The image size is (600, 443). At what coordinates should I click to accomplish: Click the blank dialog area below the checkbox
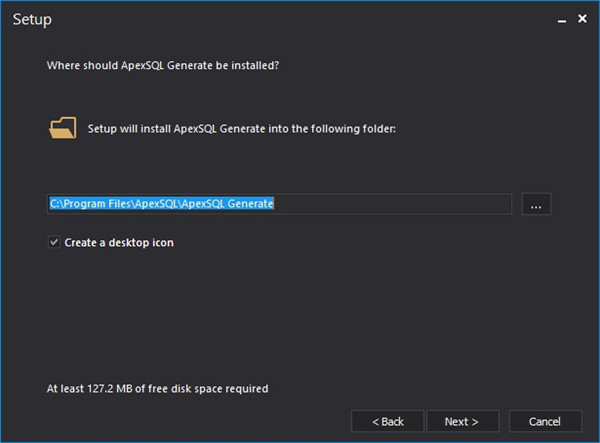pyautogui.click(x=300, y=310)
